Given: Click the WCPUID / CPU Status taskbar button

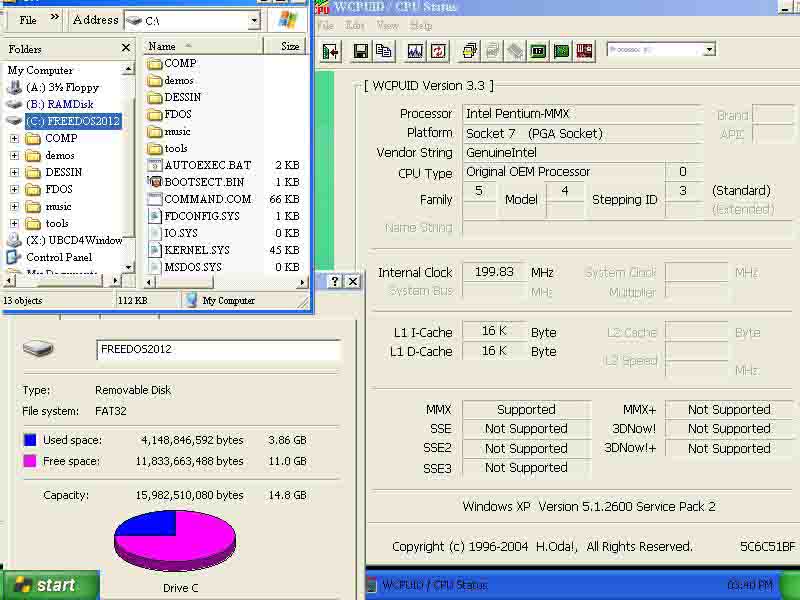Looking at the screenshot, I should coord(434,585).
